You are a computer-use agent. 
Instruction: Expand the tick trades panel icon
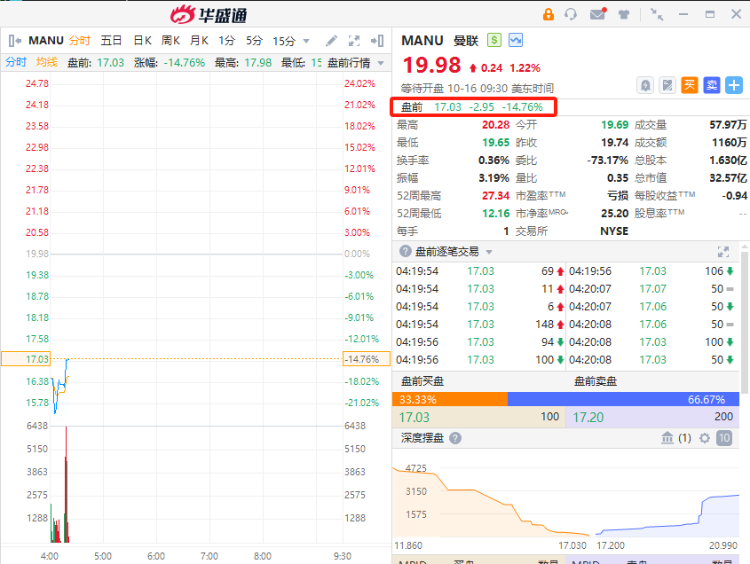click(x=723, y=252)
